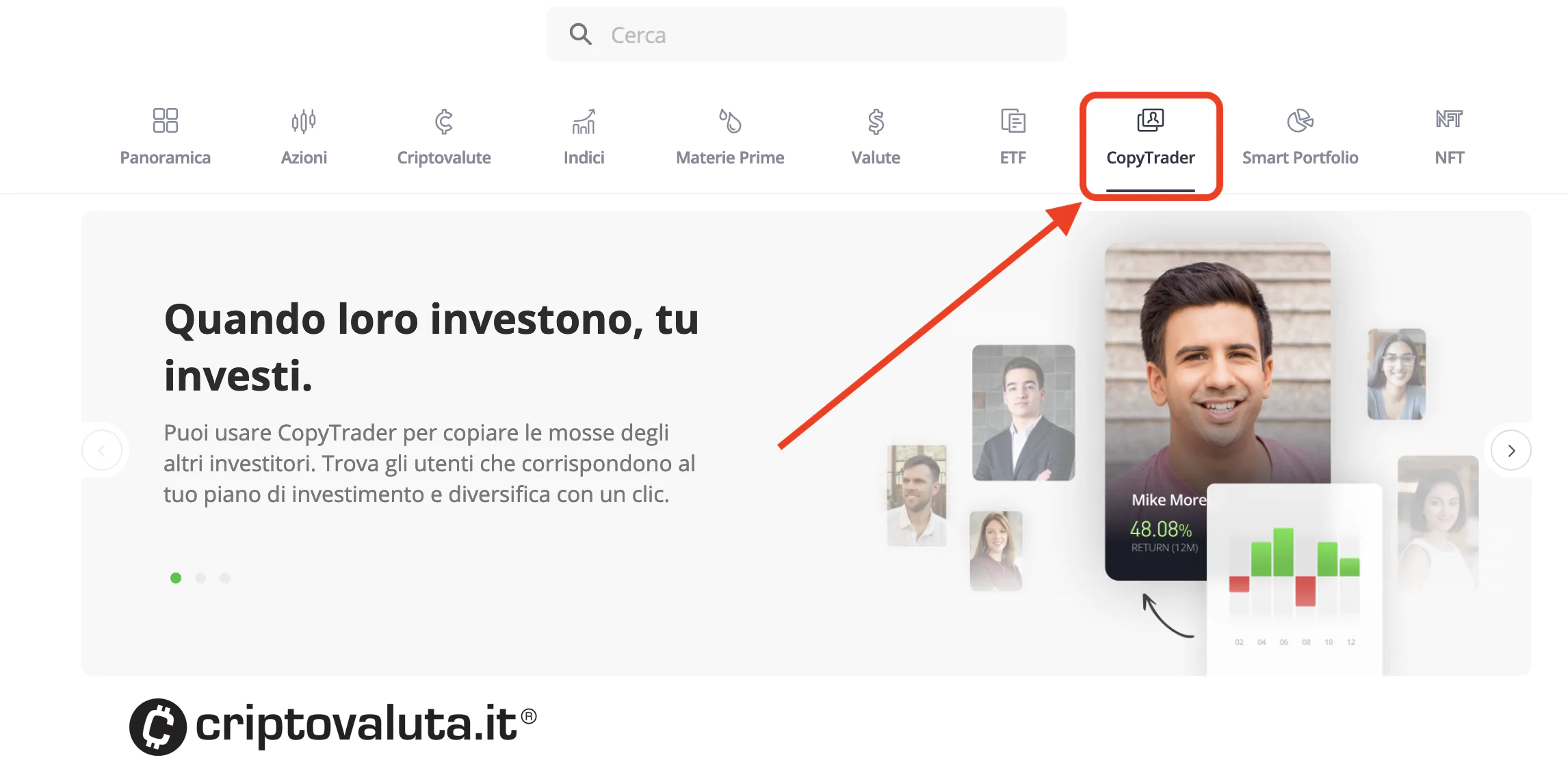Click the Cerca search field

(x=821, y=34)
